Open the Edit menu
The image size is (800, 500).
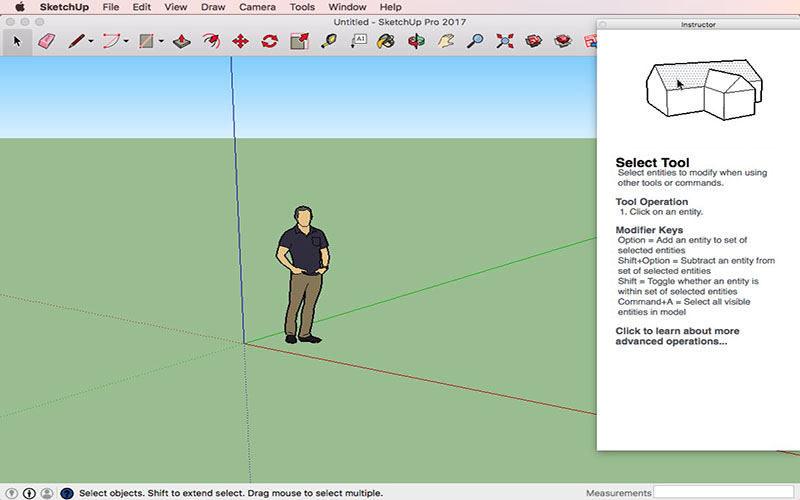[141, 7]
